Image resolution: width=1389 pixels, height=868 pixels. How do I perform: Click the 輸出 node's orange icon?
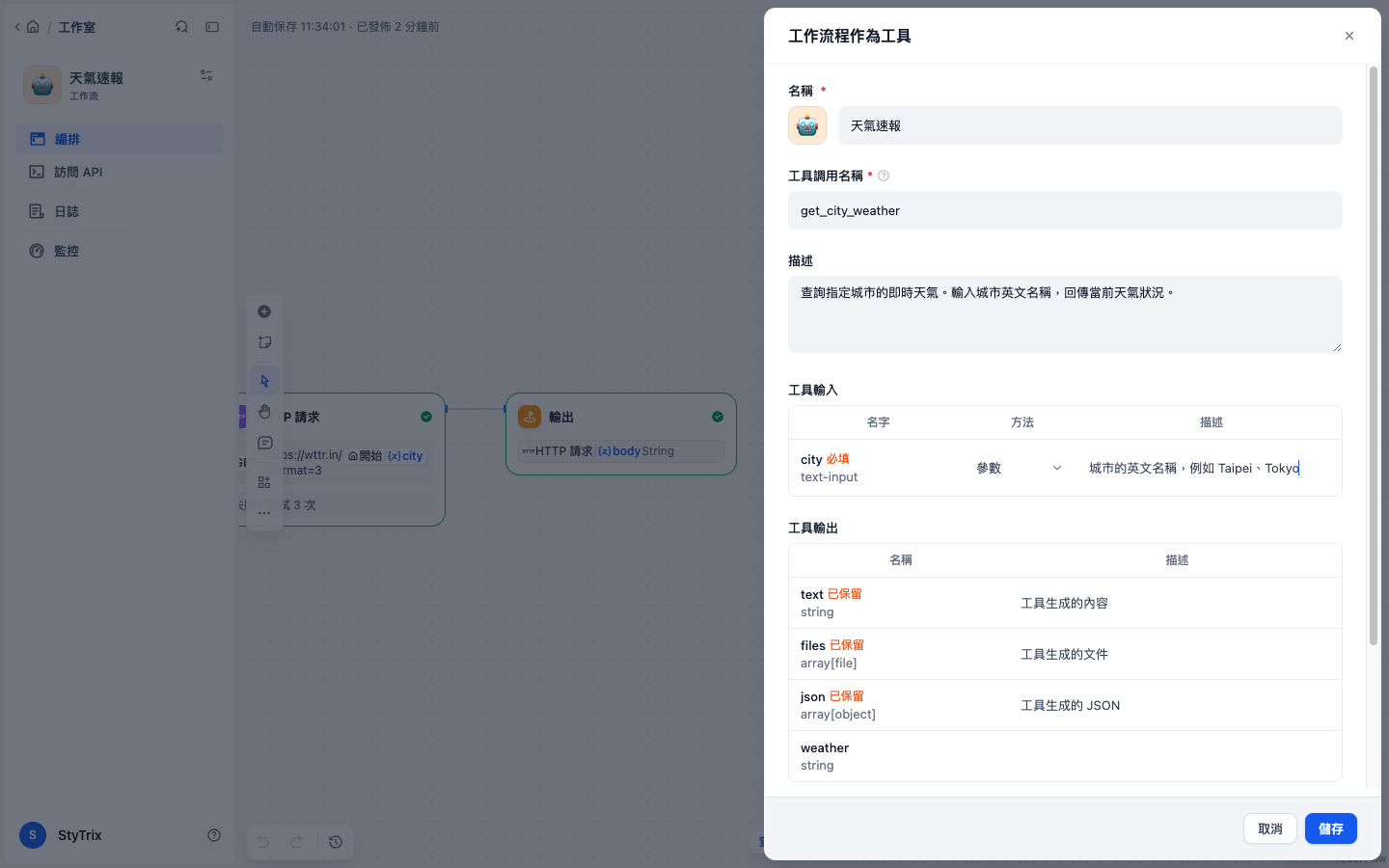pos(530,417)
